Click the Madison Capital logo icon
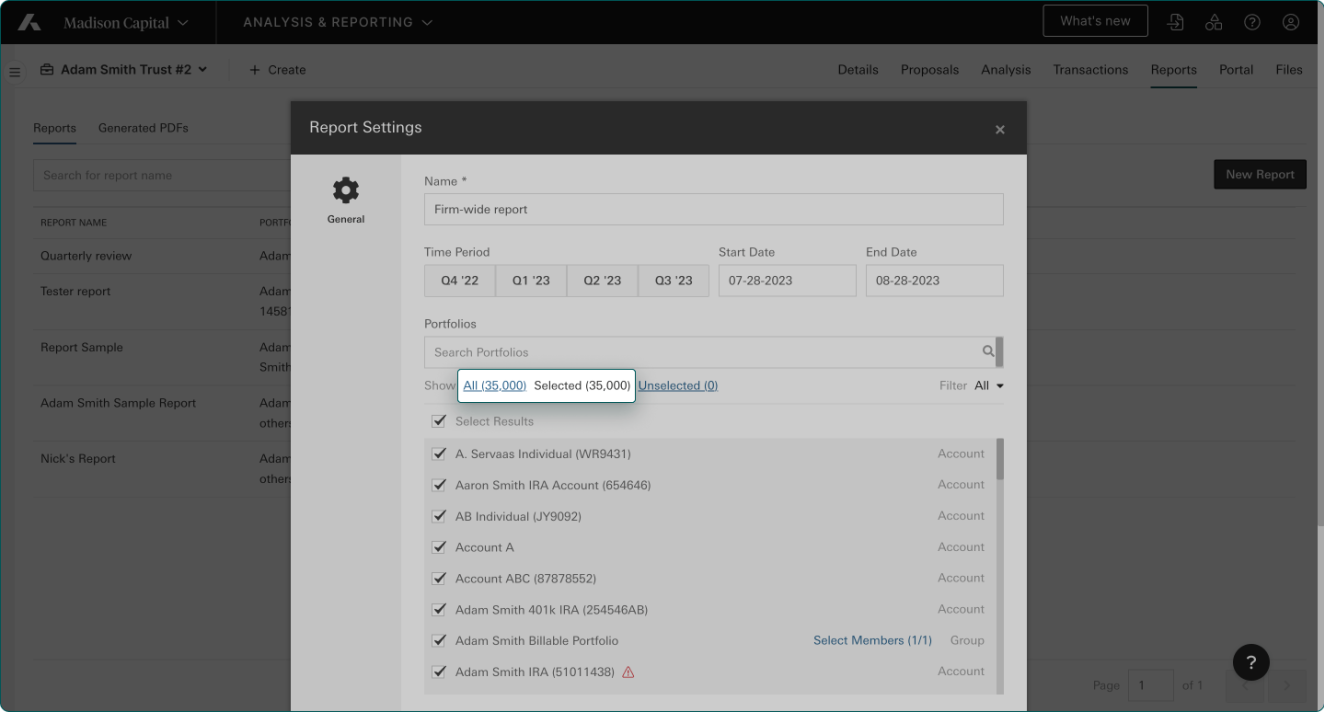Screen dimensions: 1324x712 29,22
